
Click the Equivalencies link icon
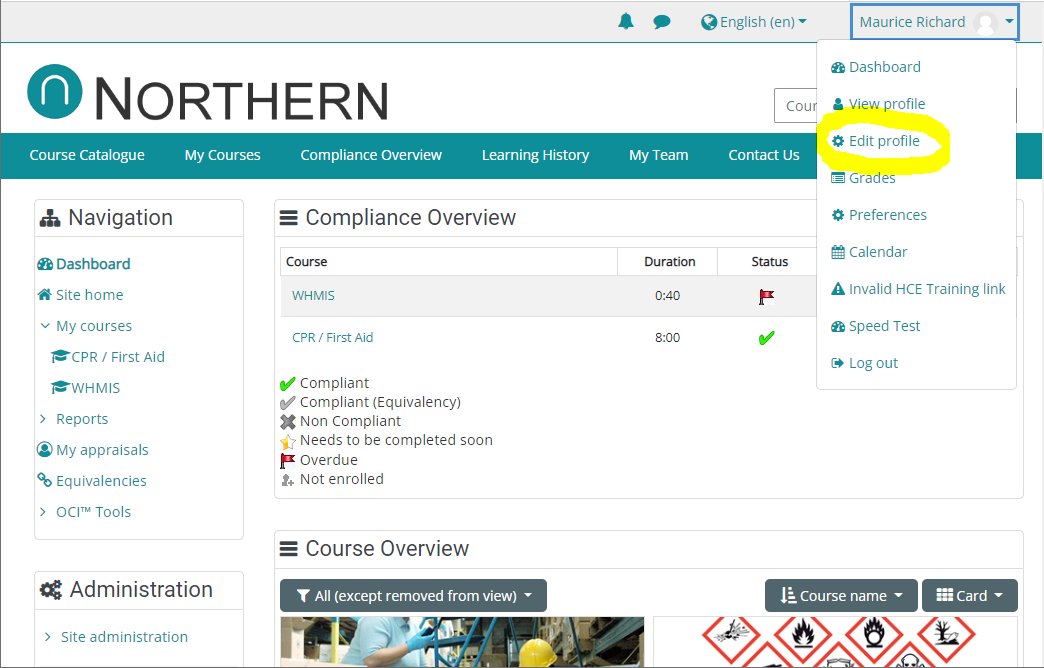point(45,481)
